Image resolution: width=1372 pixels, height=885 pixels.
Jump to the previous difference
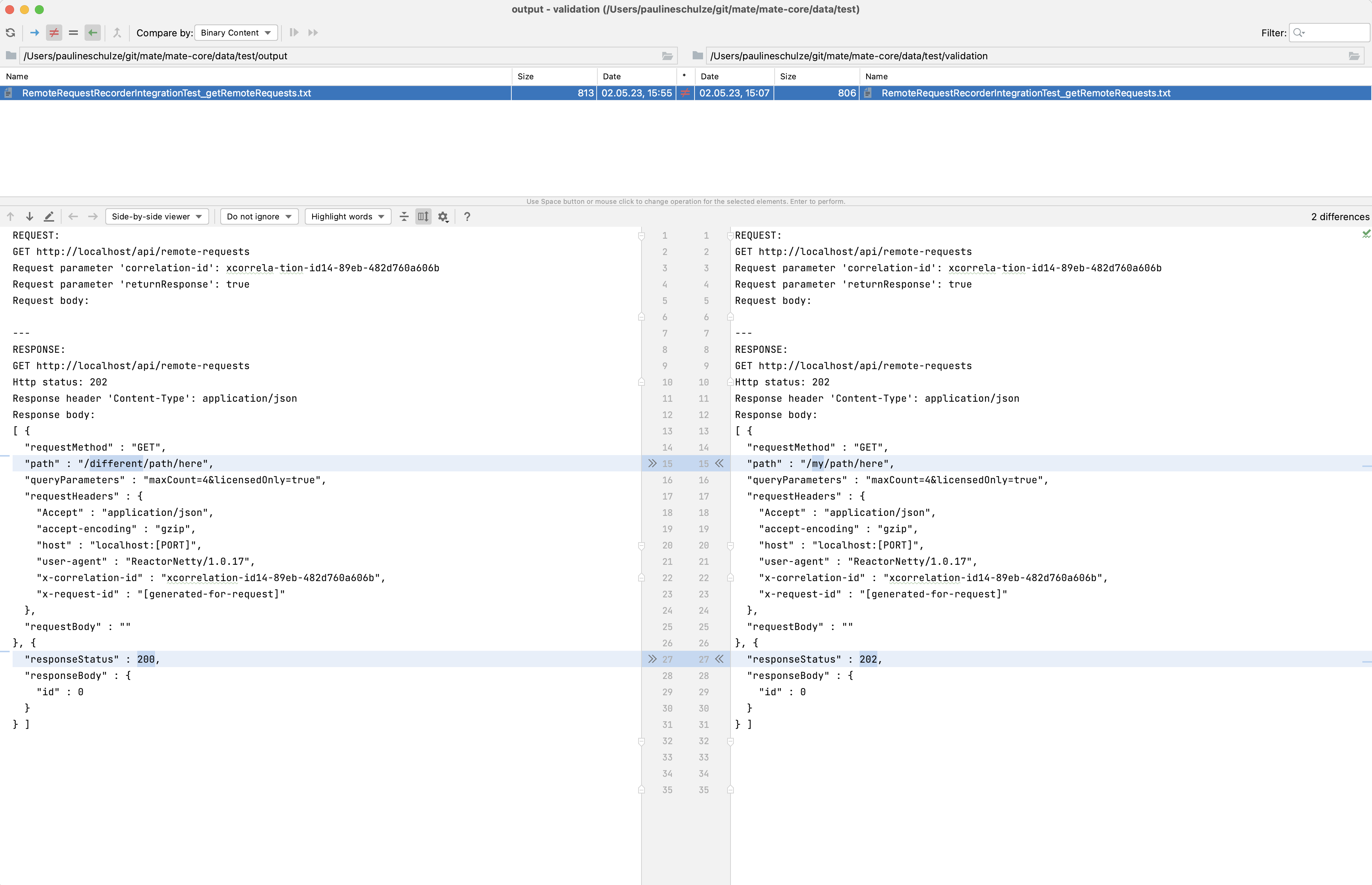pyautogui.click(x=10, y=217)
